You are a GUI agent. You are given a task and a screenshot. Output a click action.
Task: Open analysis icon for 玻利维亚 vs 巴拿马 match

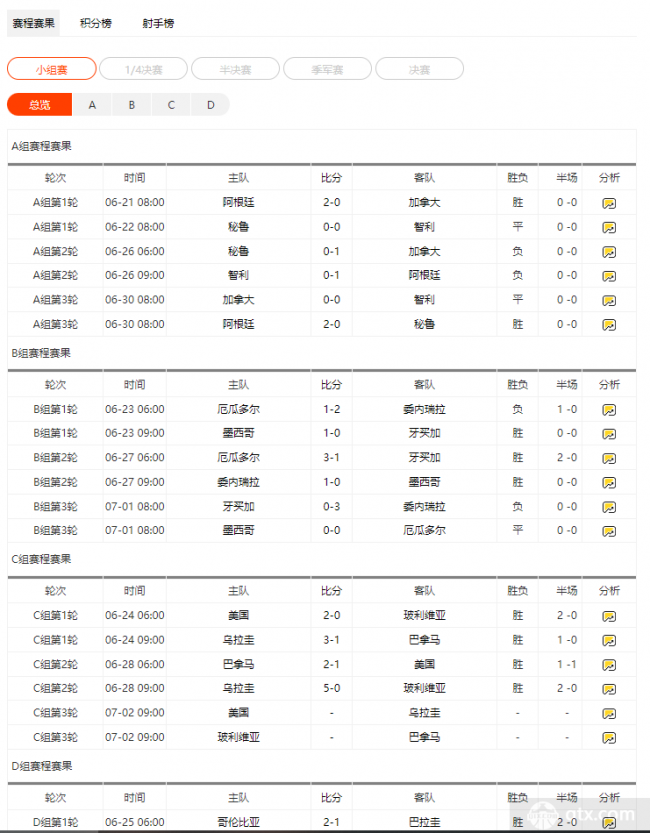pyautogui.click(x=609, y=737)
